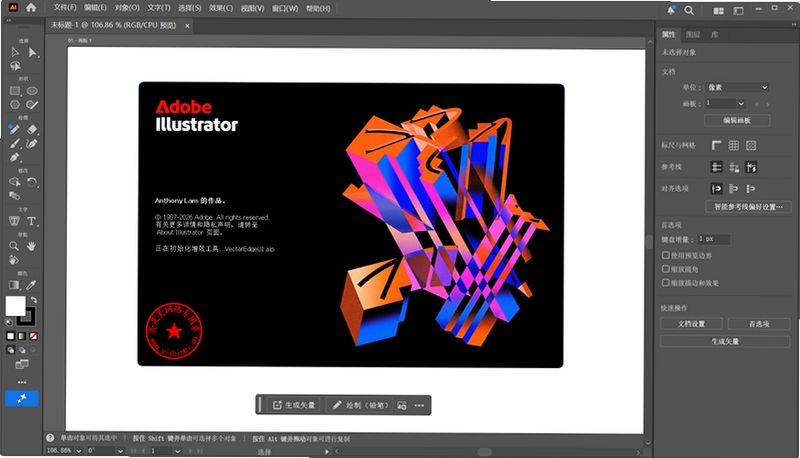
Task: Select the Direct Selection tool
Action: [33, 53]
